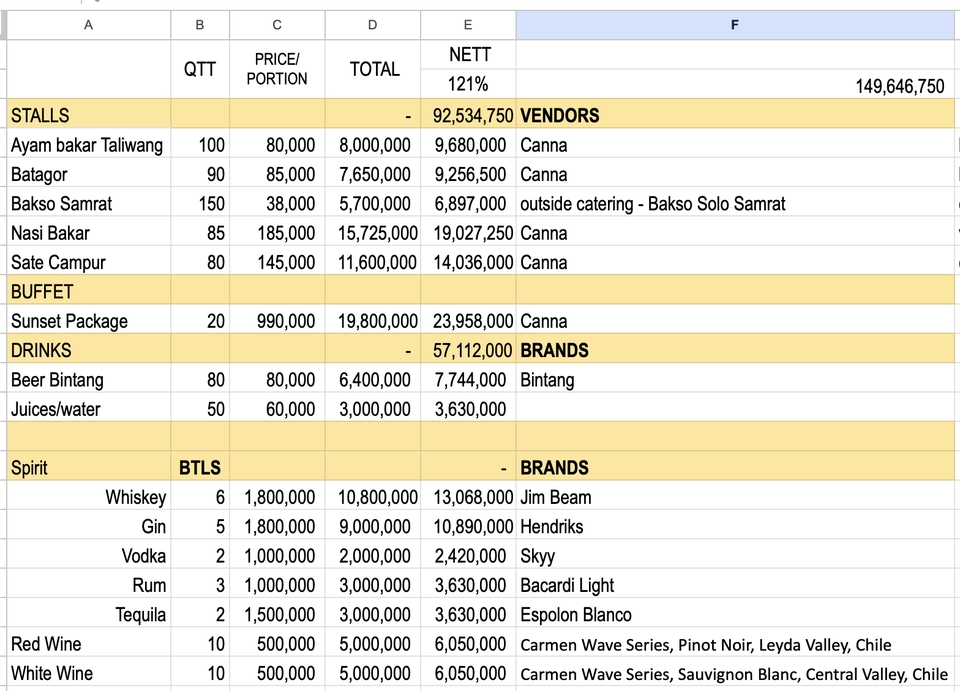Click the outside catering Bakso Solo Samrat cell
Screen dimensions: 960x691
[735, 202]
